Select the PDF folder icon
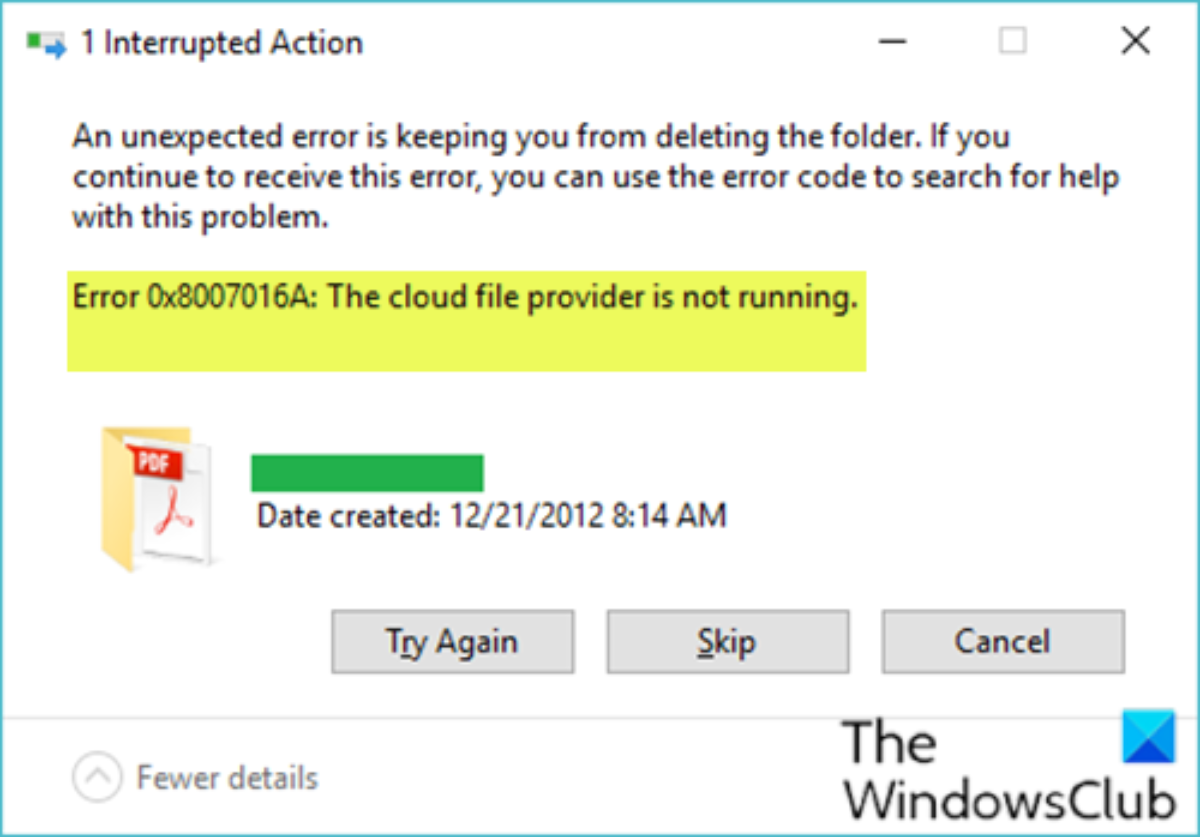The width and height of the screenshot is (1200, 837). tap(155, 496)
